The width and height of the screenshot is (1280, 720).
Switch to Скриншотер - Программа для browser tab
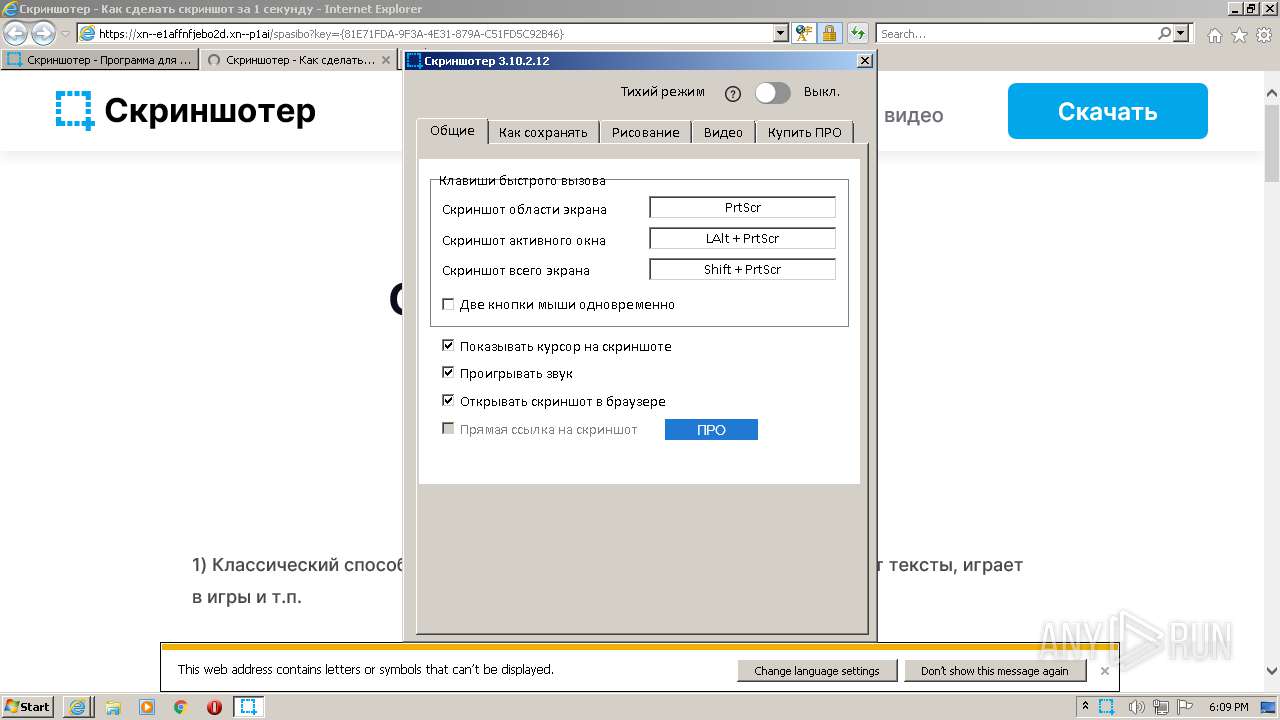coord(99,60)
